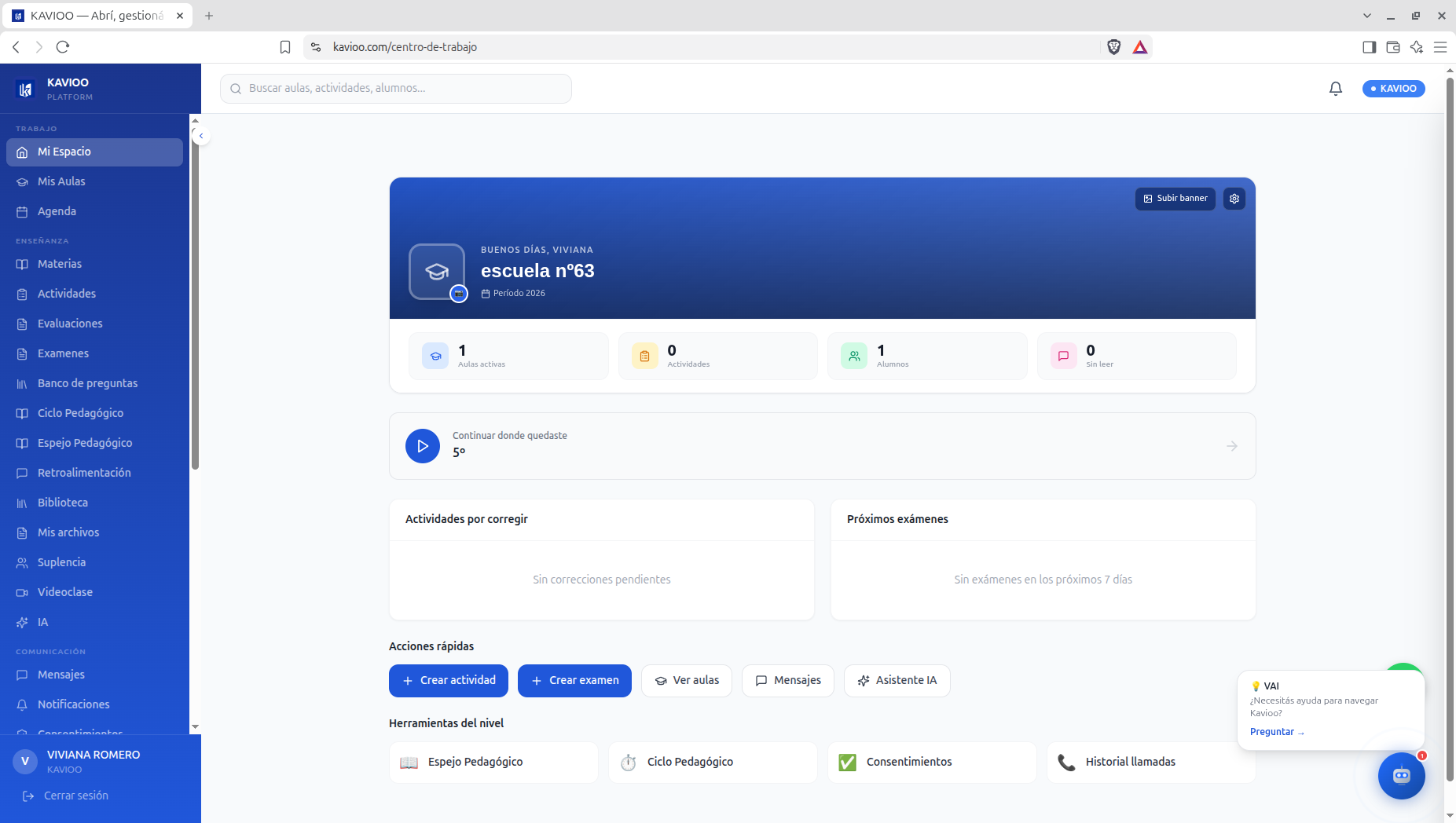
Task: Go back to the previous page
Action: [16, 47]
